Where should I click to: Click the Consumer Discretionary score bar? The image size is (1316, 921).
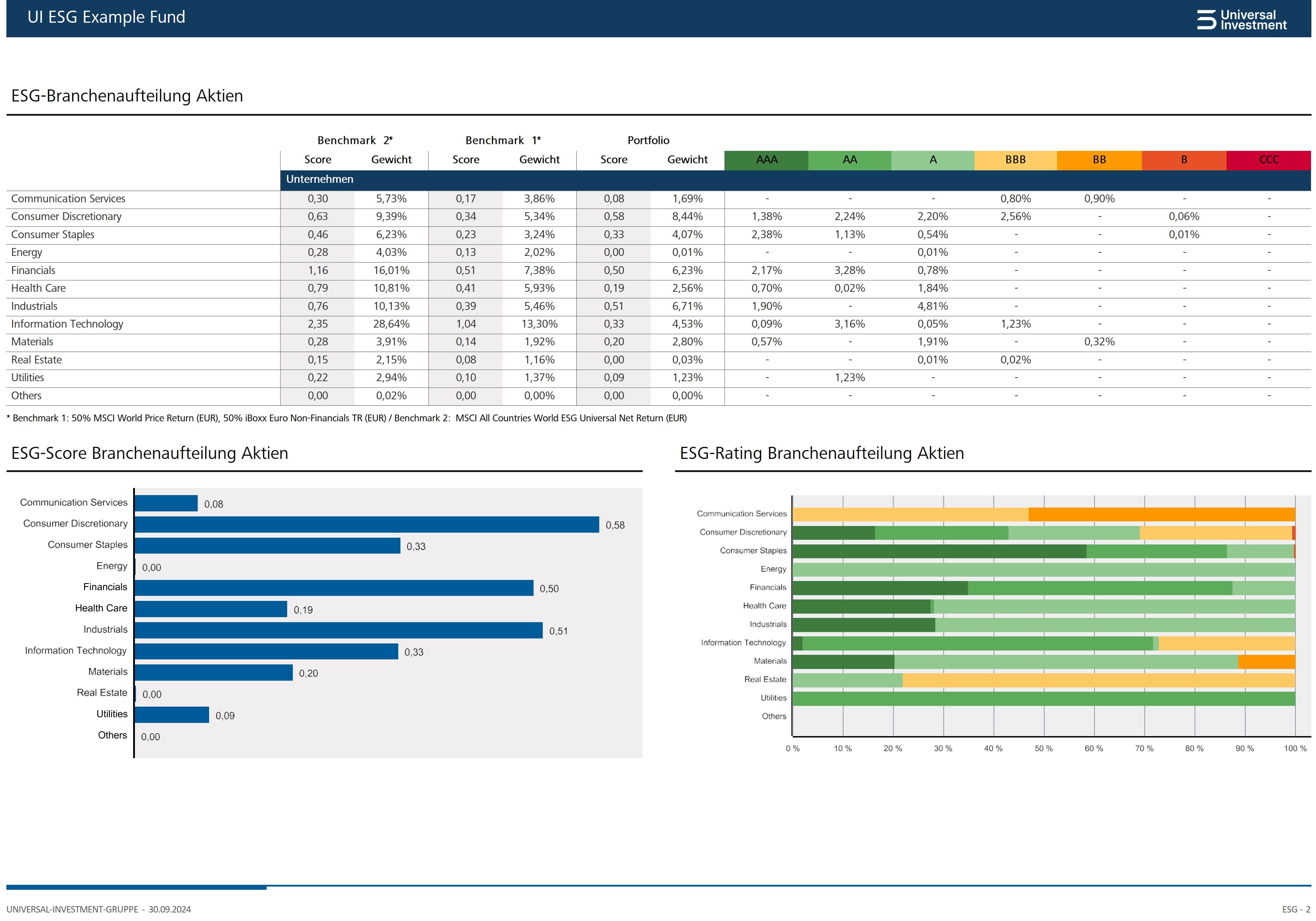367,525
